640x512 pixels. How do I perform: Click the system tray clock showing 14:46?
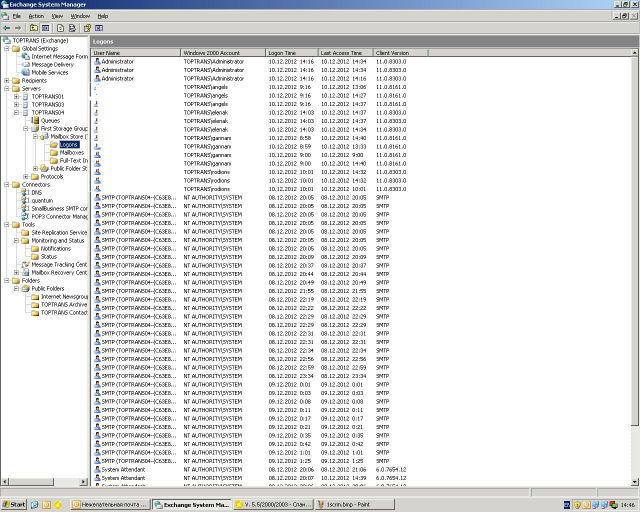click(627, 505)
